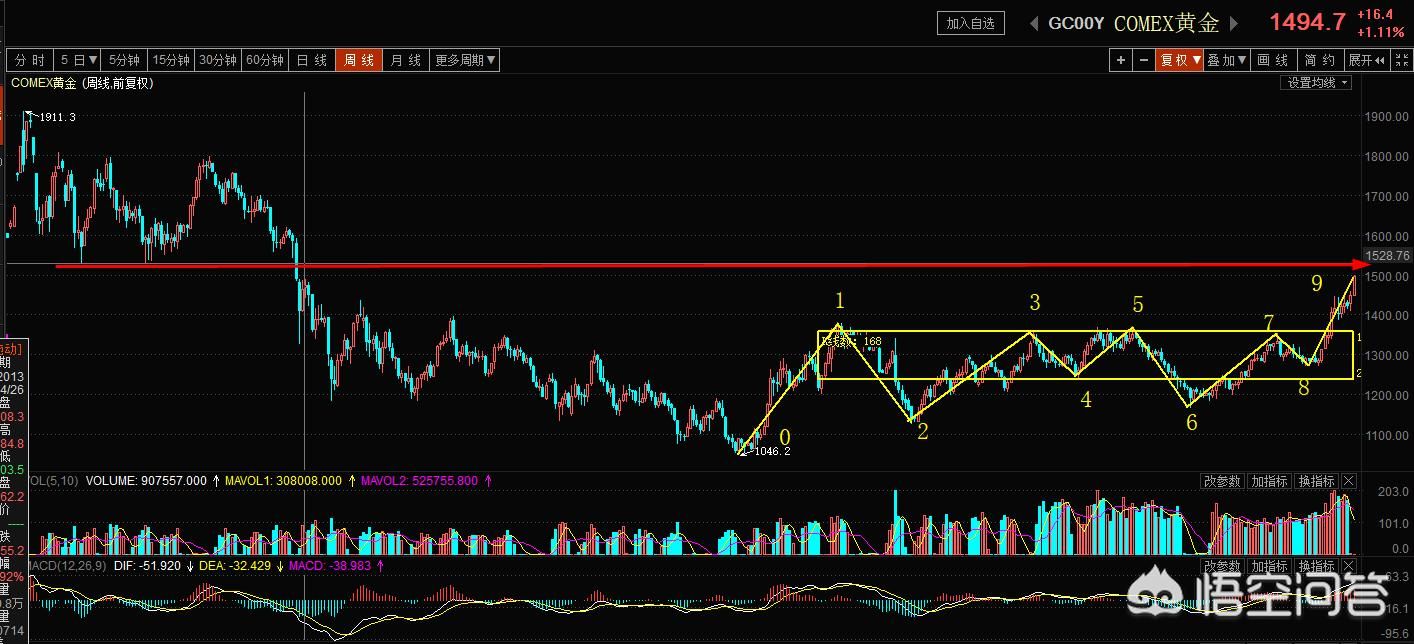
Task: Open the 叠加 overlay dropdown
Action: 1227,60
